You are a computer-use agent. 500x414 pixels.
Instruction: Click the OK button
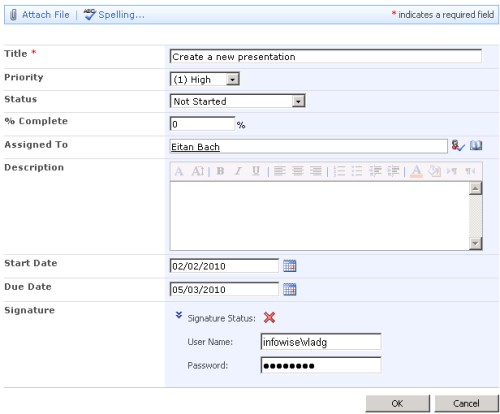coord(397,404)
